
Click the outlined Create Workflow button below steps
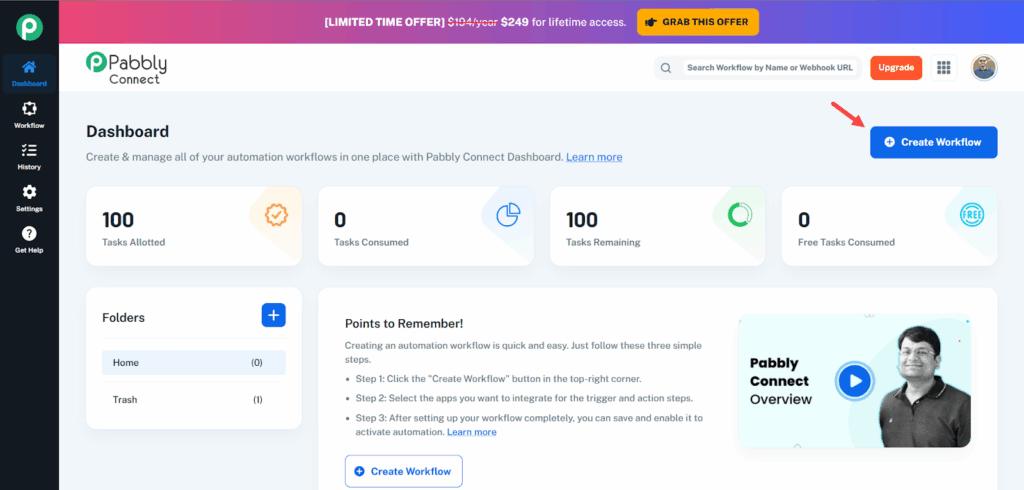click(x=404, y=471)
